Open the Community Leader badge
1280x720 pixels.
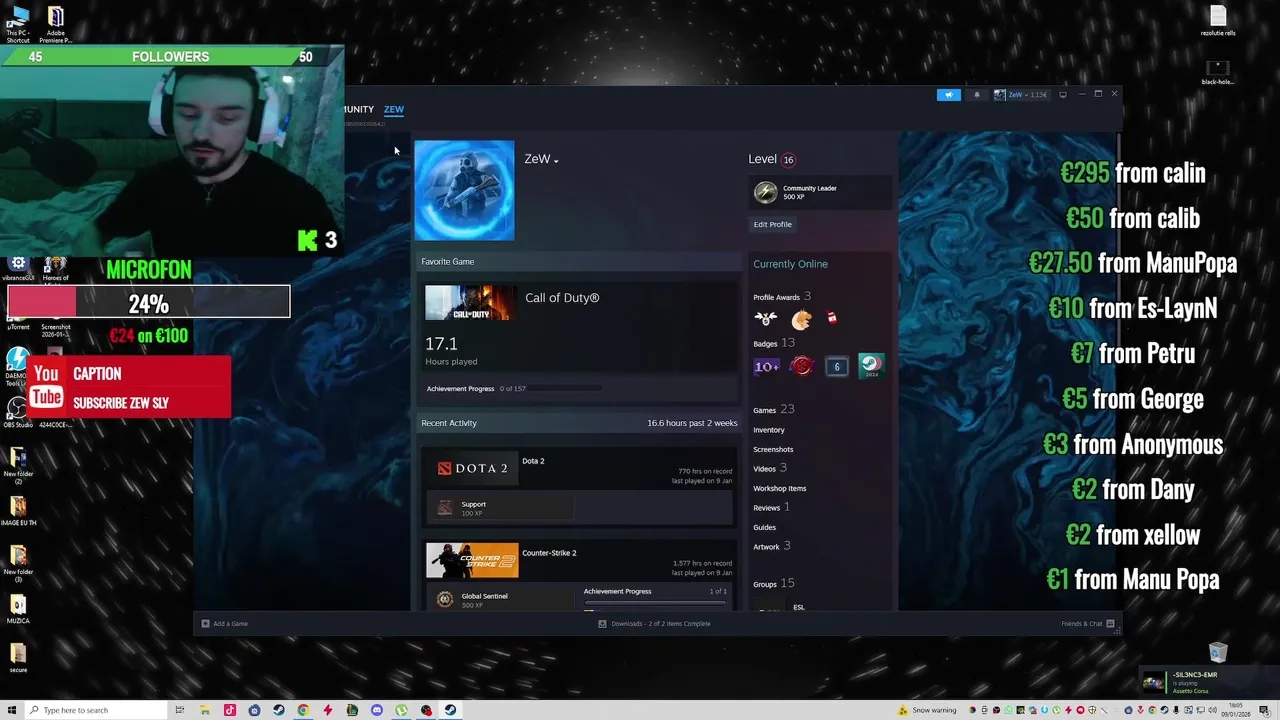(x=820, y=192)
